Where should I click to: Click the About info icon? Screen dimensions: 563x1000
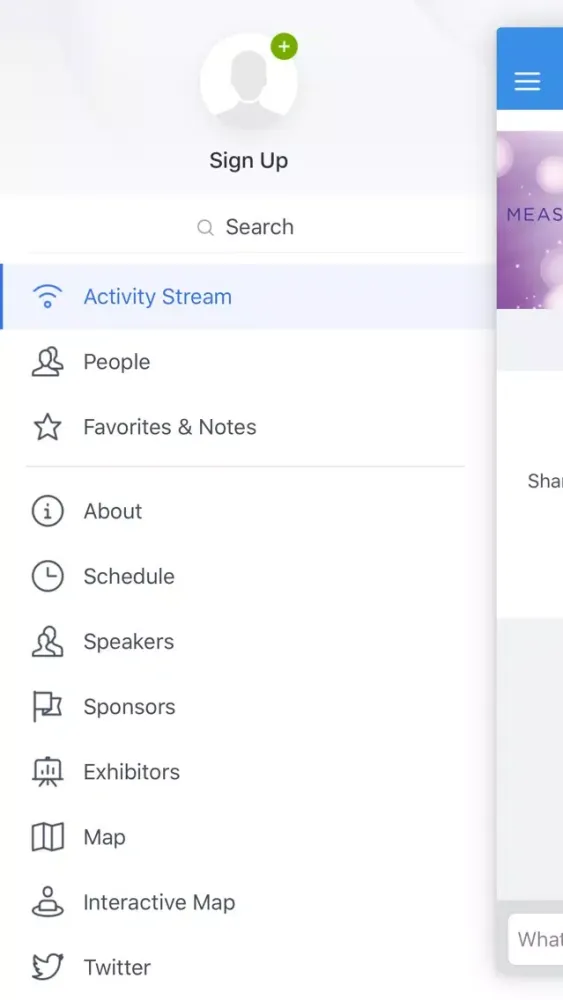coord(47,511)
